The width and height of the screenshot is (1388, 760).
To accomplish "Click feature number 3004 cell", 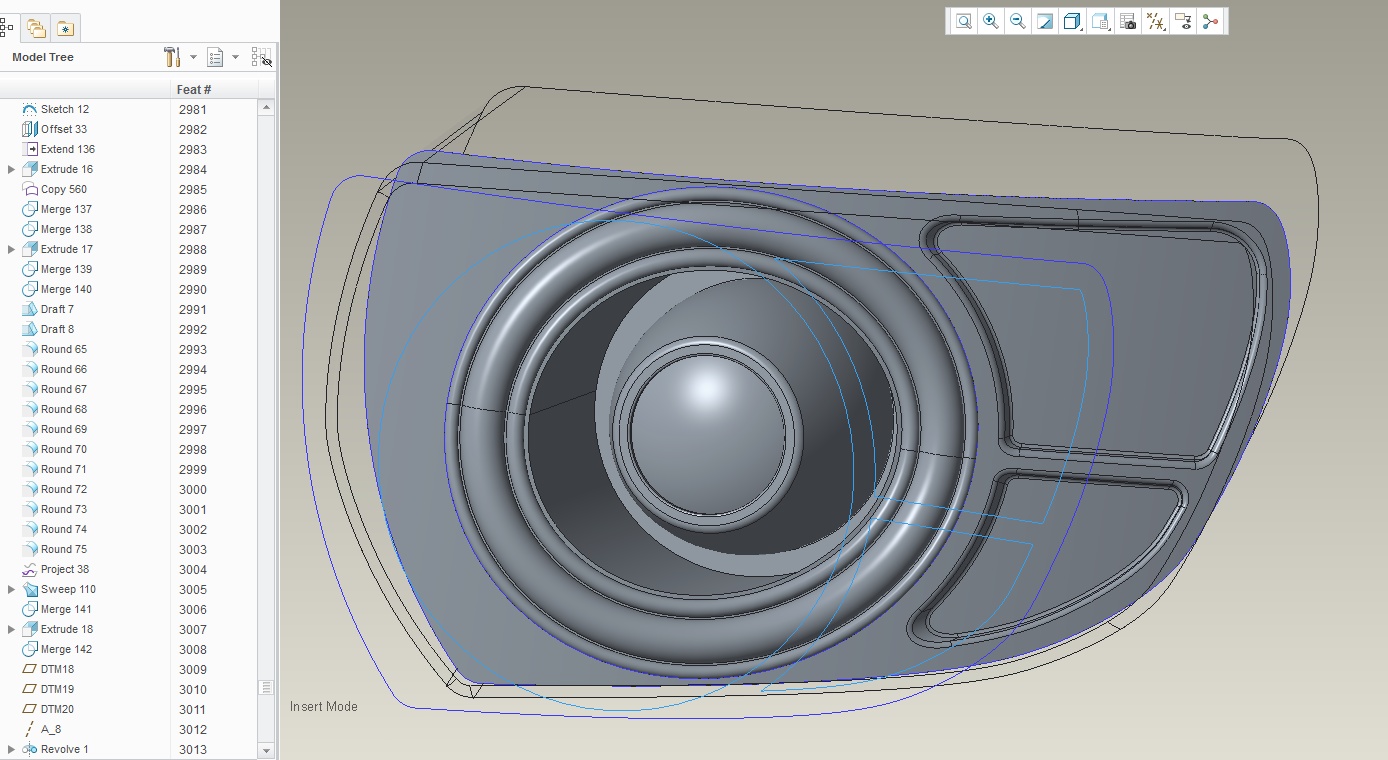I will 193,569.
